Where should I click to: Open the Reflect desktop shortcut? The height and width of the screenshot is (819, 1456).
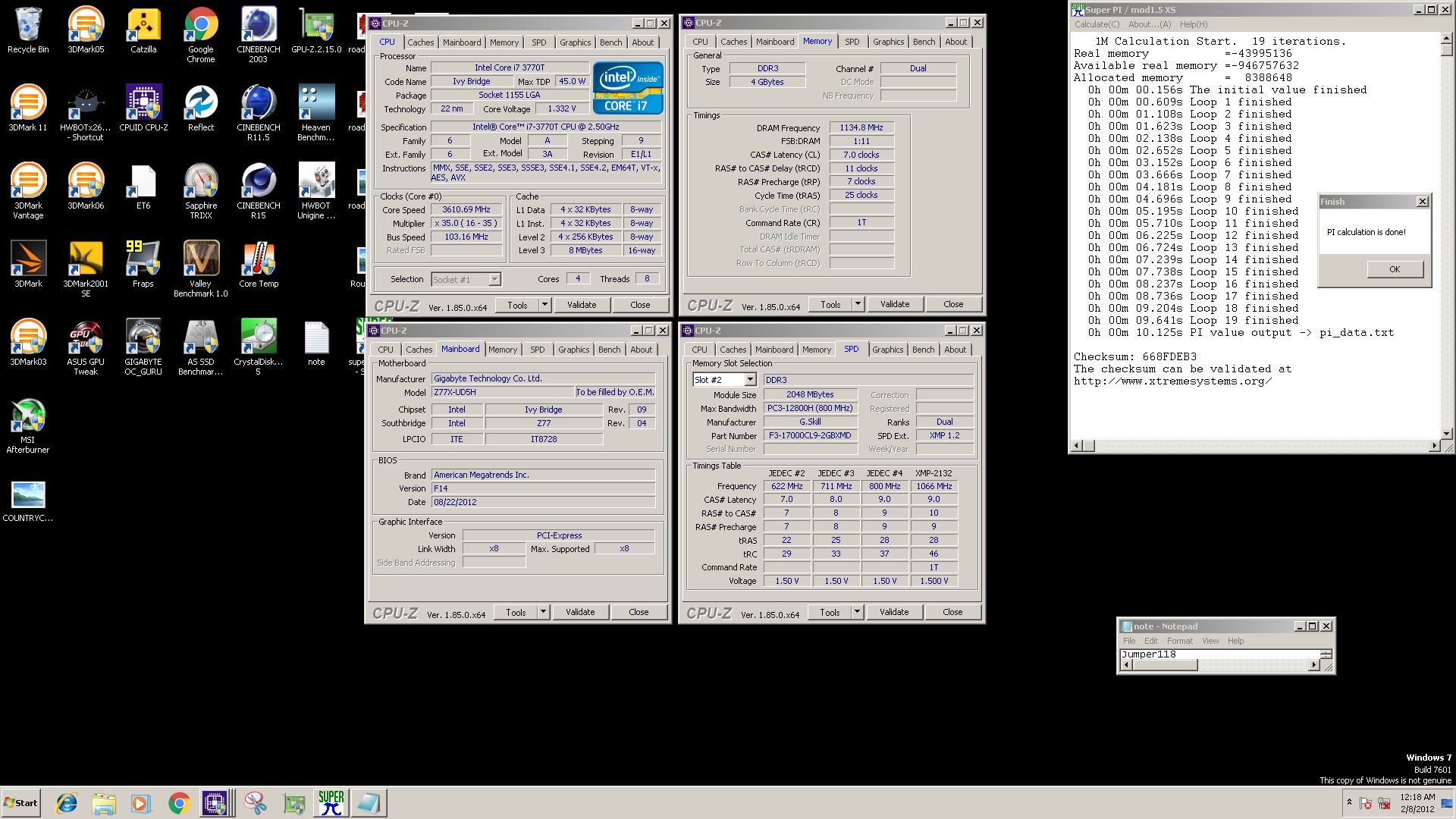[201, 108]
